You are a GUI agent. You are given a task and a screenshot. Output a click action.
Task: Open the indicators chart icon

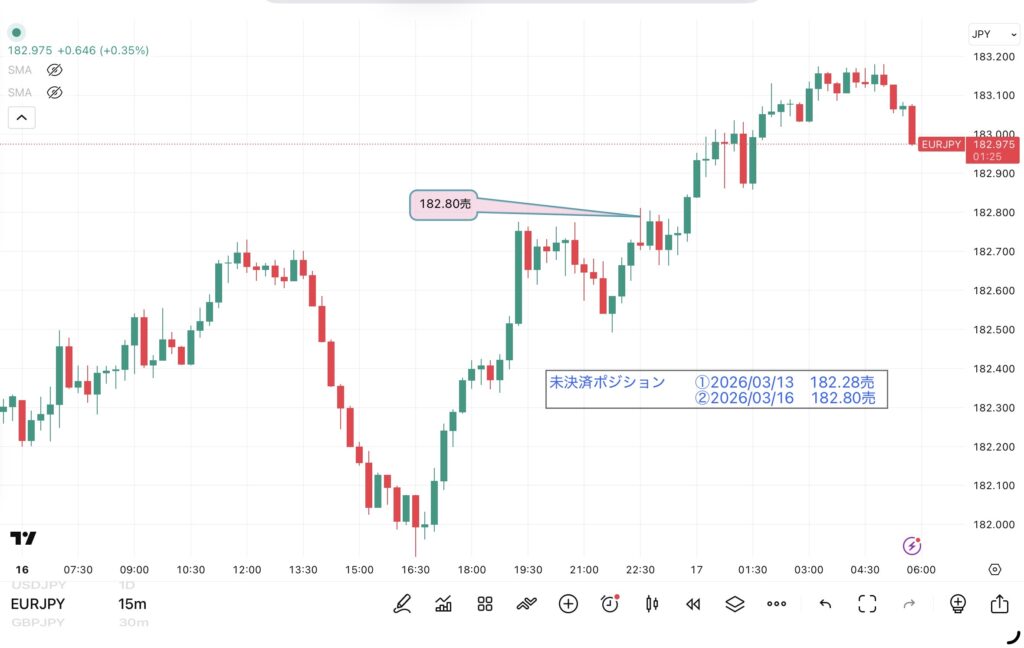443,604
